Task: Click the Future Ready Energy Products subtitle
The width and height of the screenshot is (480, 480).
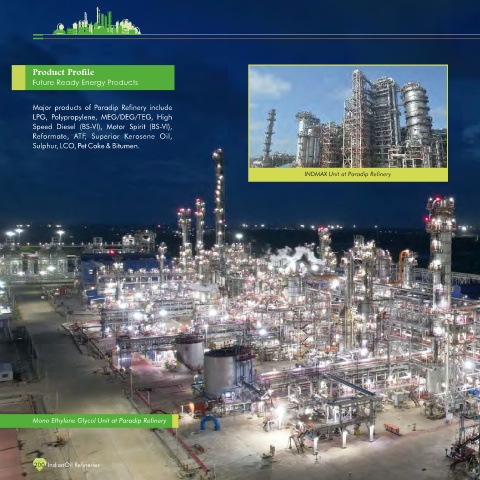Action: (85, 82)
